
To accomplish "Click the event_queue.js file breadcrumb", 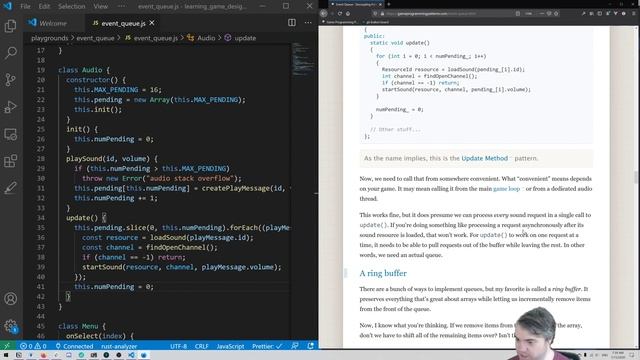I will [x=151, y=38].
